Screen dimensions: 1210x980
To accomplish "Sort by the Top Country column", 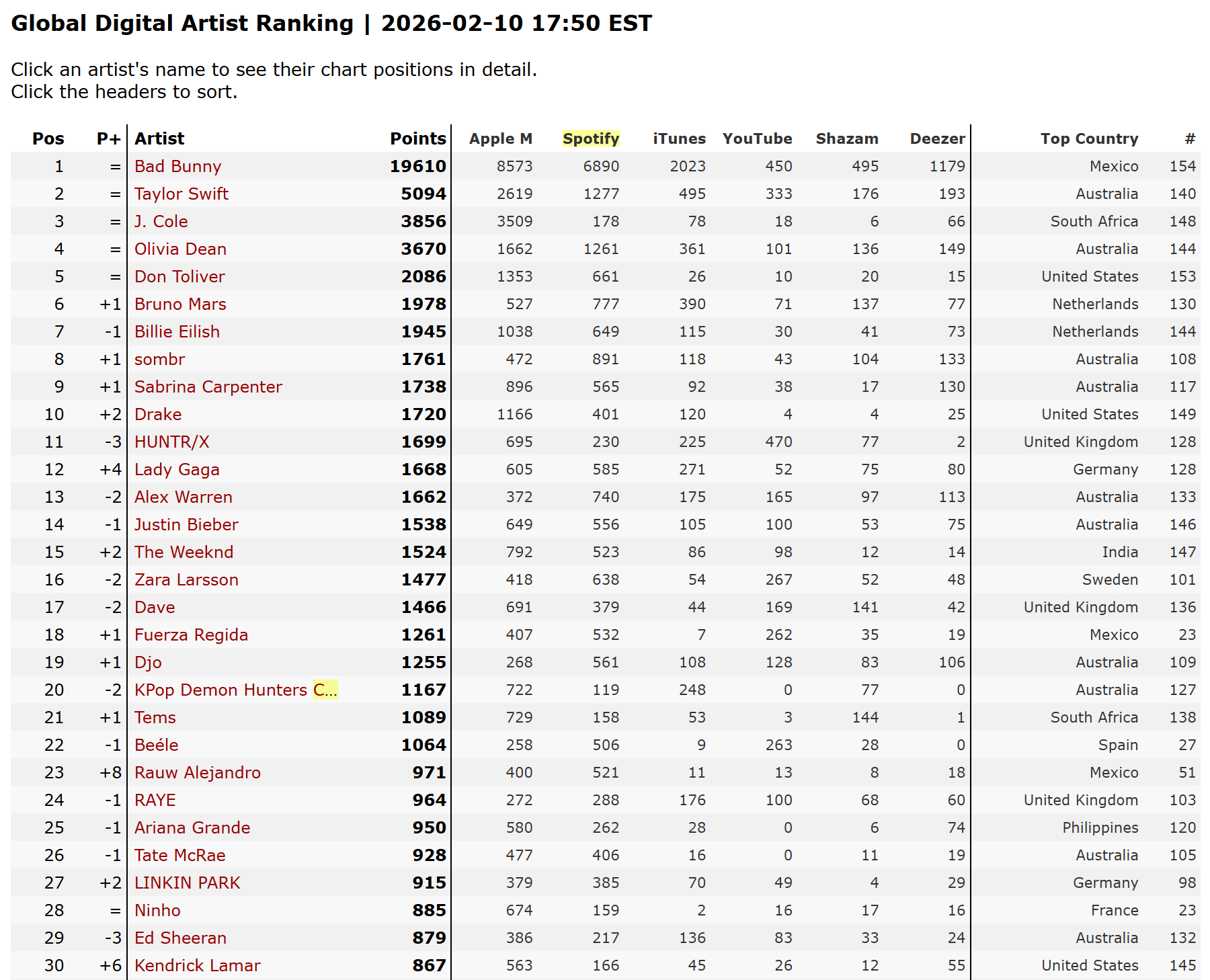I will (1088, 138).
